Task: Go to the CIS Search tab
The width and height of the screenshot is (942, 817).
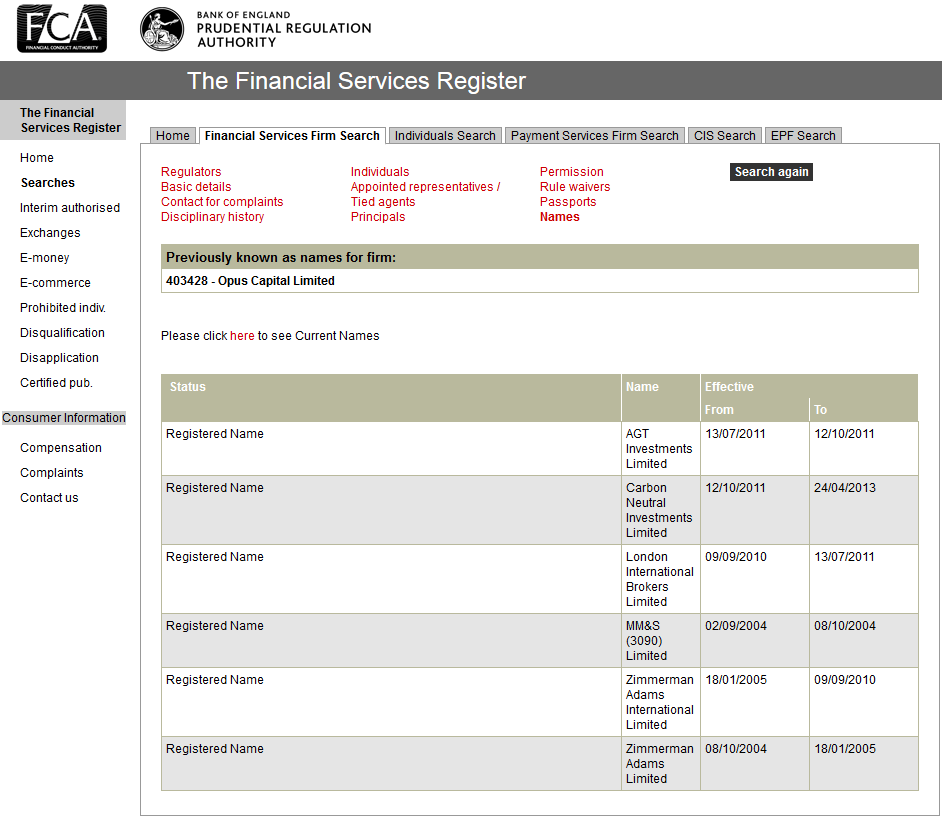Action: pyautogui.click(x=725, y=136)
